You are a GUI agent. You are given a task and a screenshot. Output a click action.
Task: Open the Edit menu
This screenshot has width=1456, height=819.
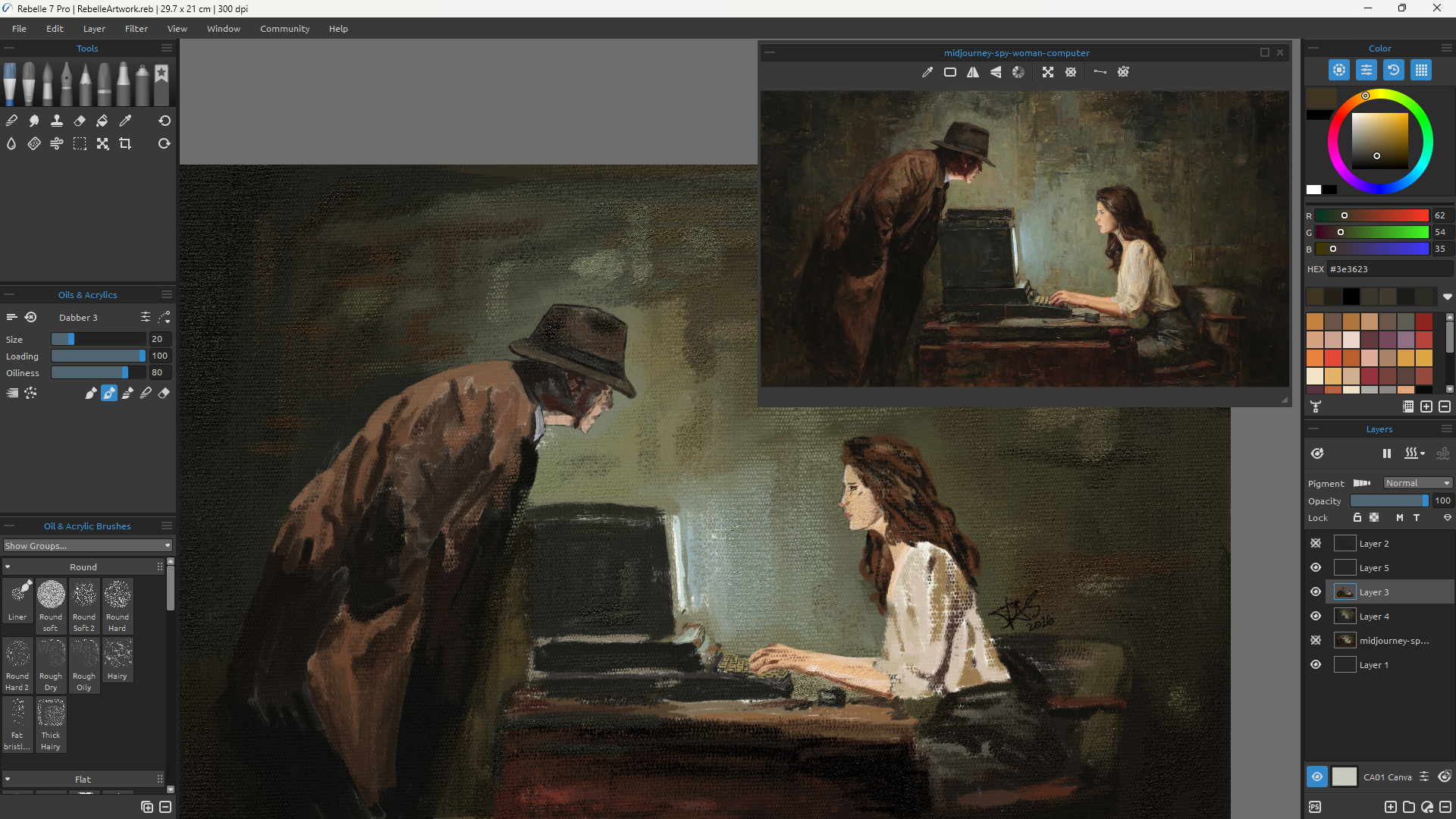(x=55, y=29)
